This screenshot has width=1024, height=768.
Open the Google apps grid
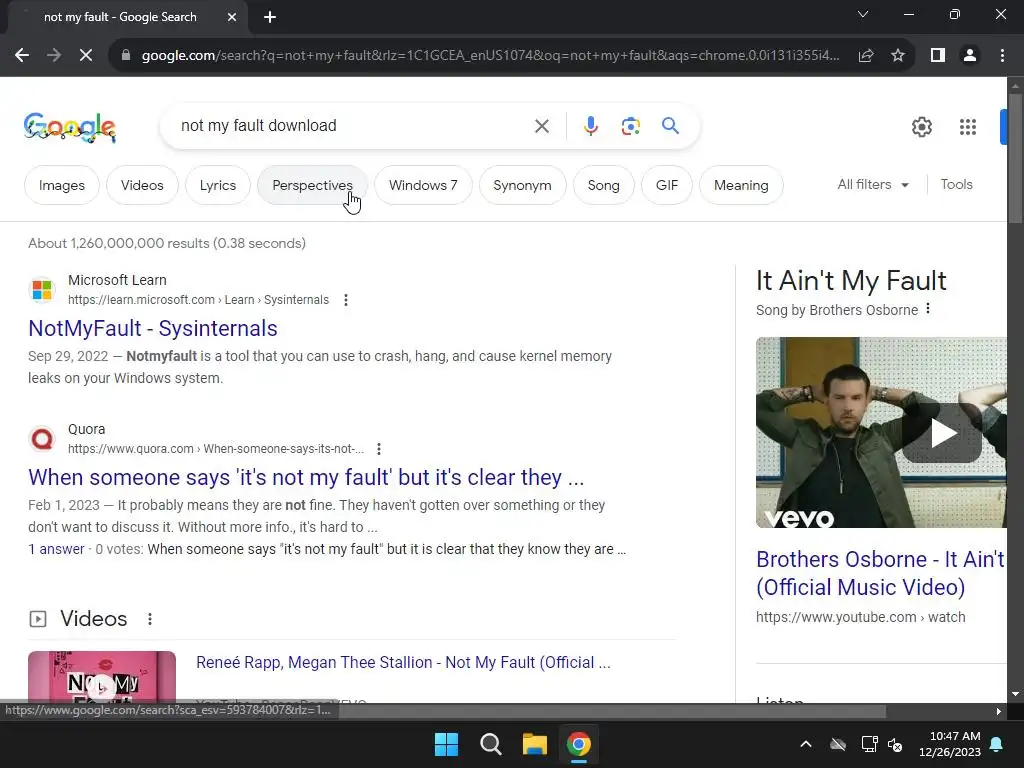[968, 127]
